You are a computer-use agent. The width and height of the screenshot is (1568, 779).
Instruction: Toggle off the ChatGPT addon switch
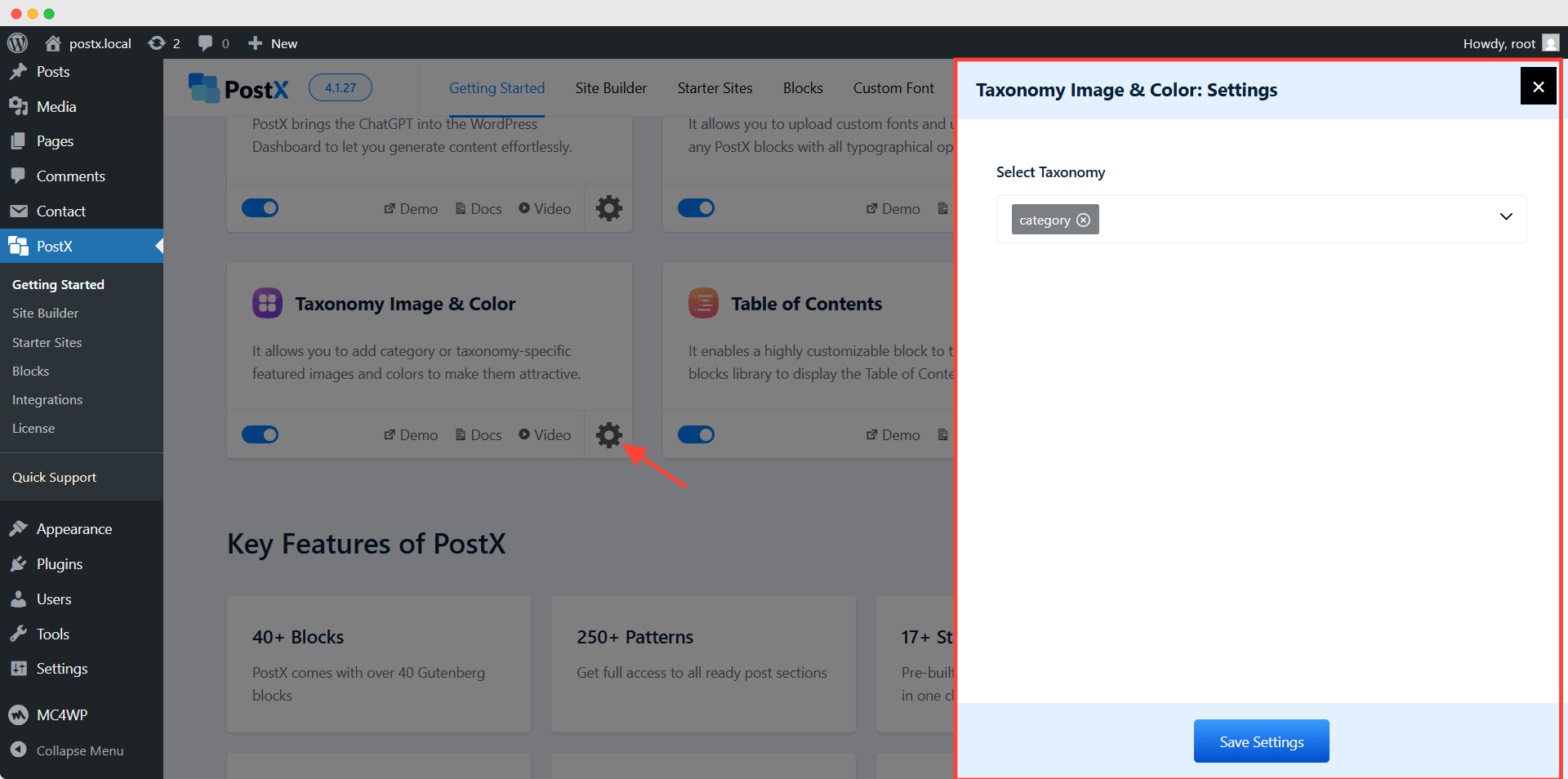coord(261,208)
